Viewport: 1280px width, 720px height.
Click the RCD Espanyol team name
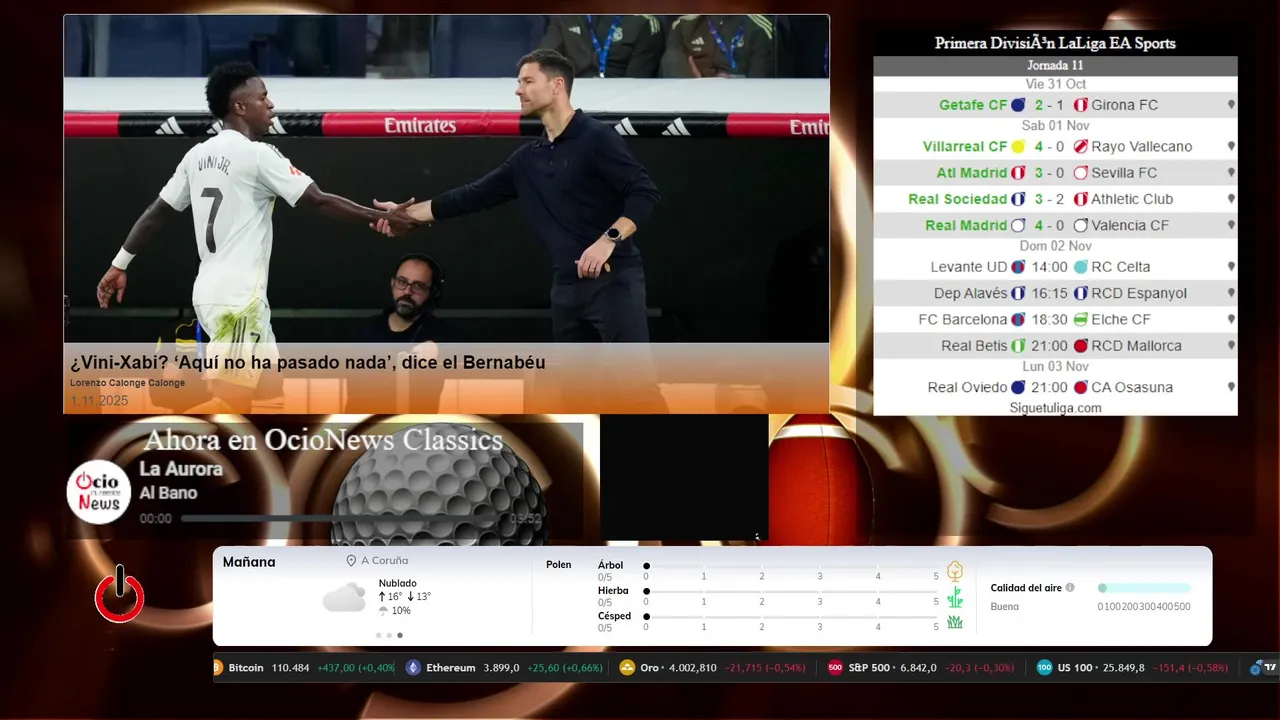tap(1139, 294)
